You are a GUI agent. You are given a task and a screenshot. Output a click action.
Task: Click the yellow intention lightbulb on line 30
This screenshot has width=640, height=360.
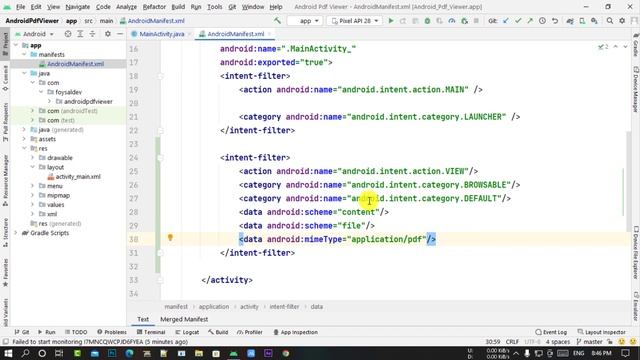(x=170, y=238)
